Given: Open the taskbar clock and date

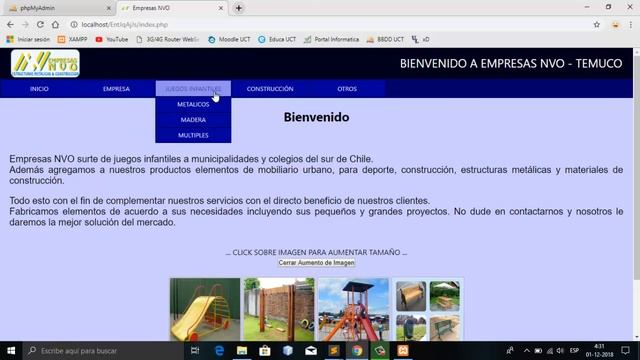Looking at the screenshot, I should tap(600, 351).
